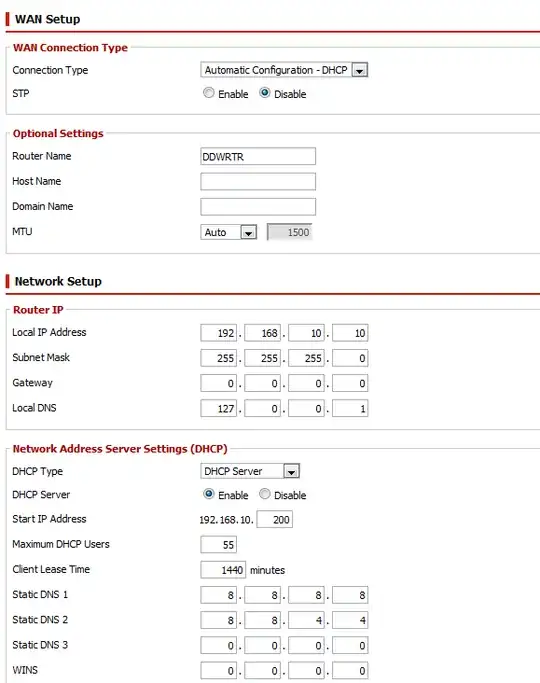Select Disable for STP
Image resolution: width=540 pixels, height=683 pixels.
[x=264, y=93]
